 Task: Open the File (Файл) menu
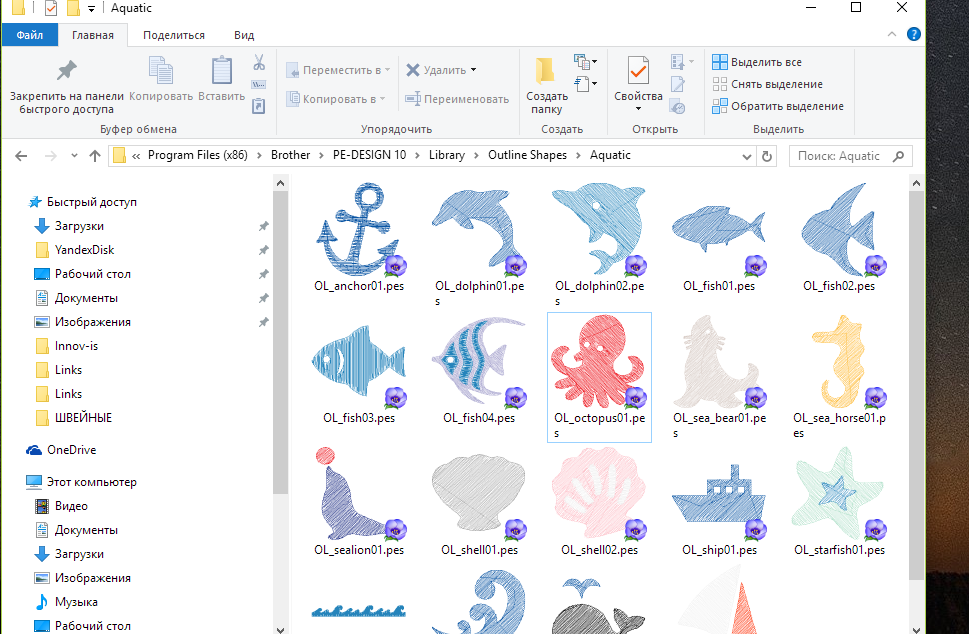point(30,35)
